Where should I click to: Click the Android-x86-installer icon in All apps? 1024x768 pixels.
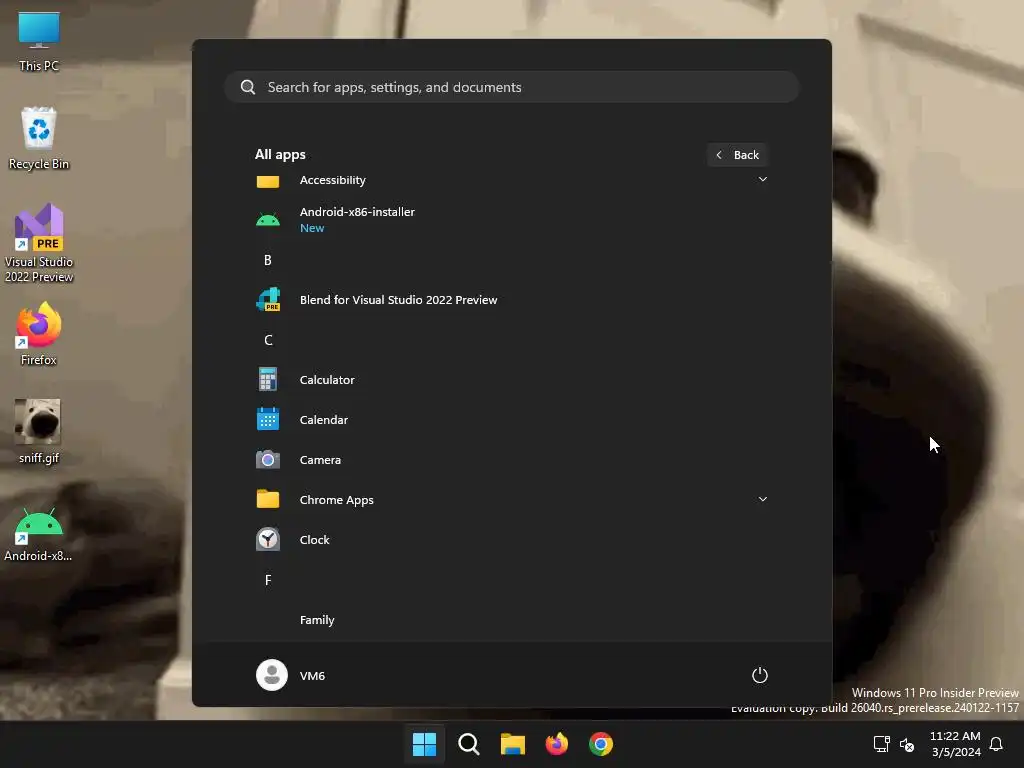(268, 219)
